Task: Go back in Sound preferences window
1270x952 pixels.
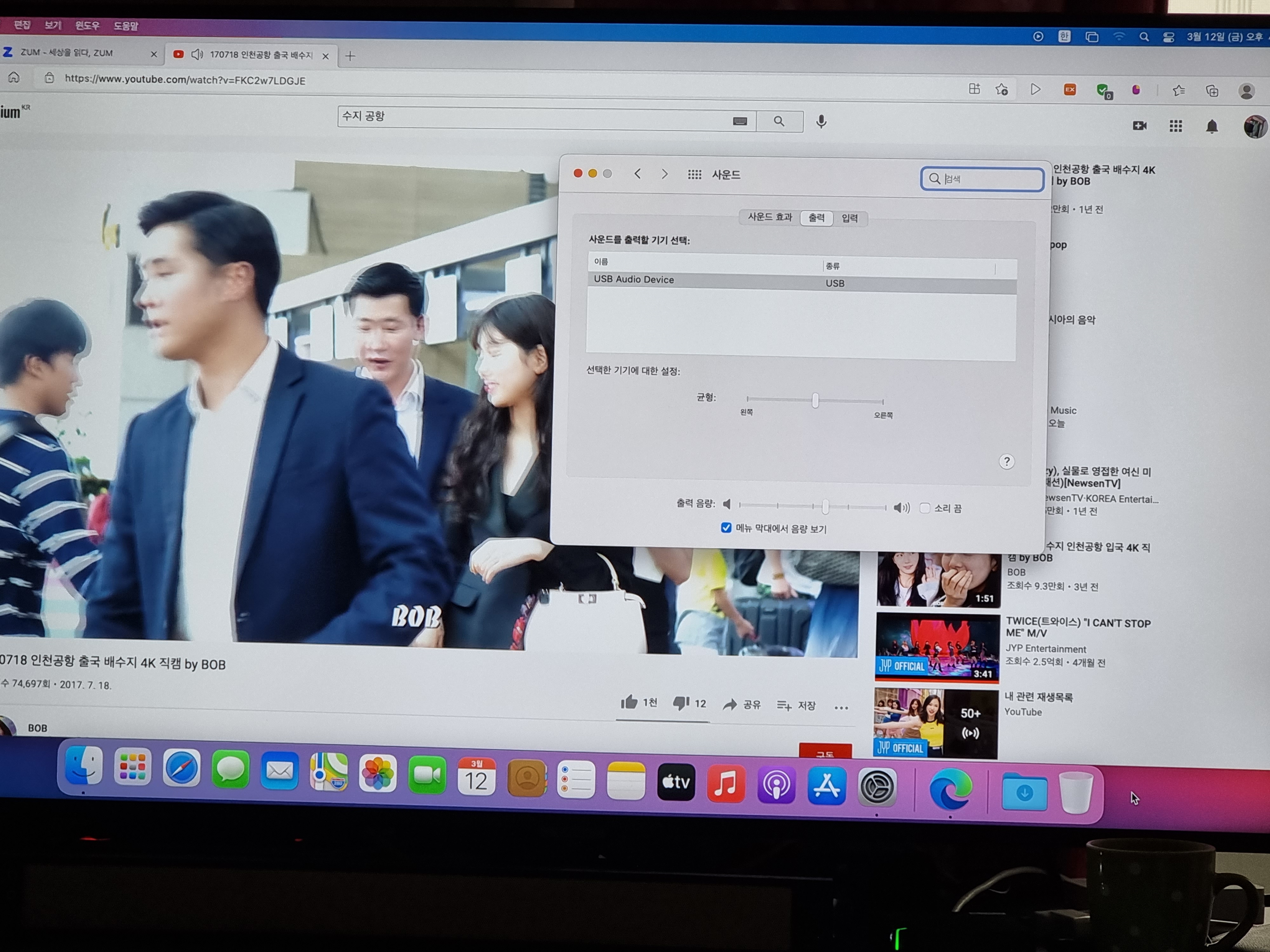Action: pyautogui.click(x=637, y=173)
